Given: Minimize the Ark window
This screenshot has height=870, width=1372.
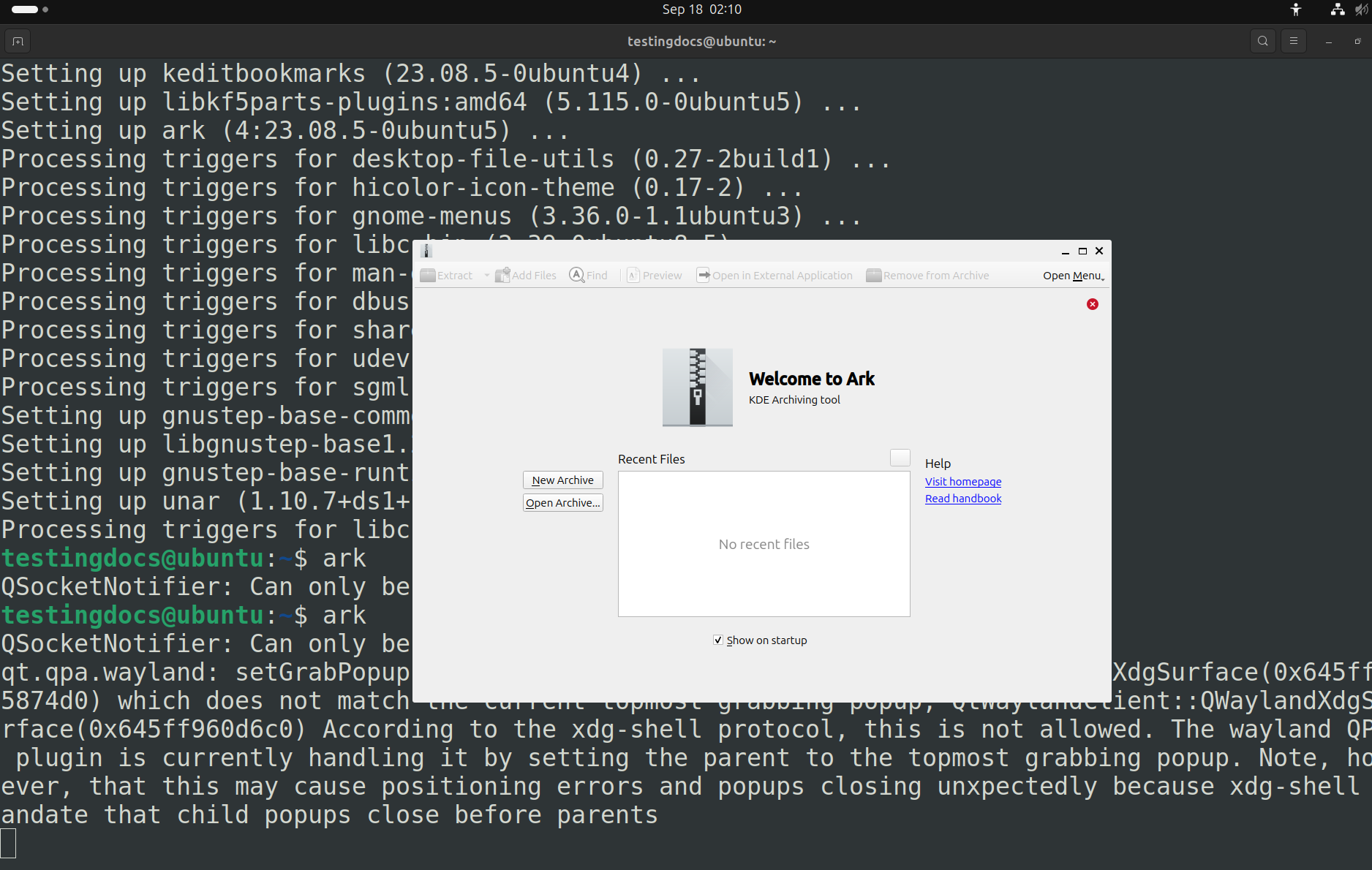Looking at the screenshot, I should click(1066, 251).
